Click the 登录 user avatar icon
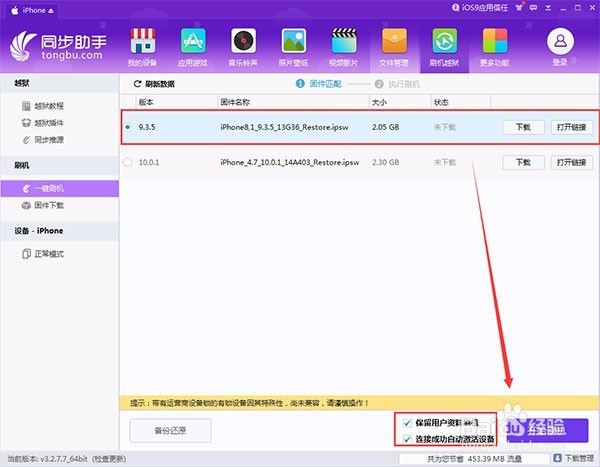 (560, 41)
